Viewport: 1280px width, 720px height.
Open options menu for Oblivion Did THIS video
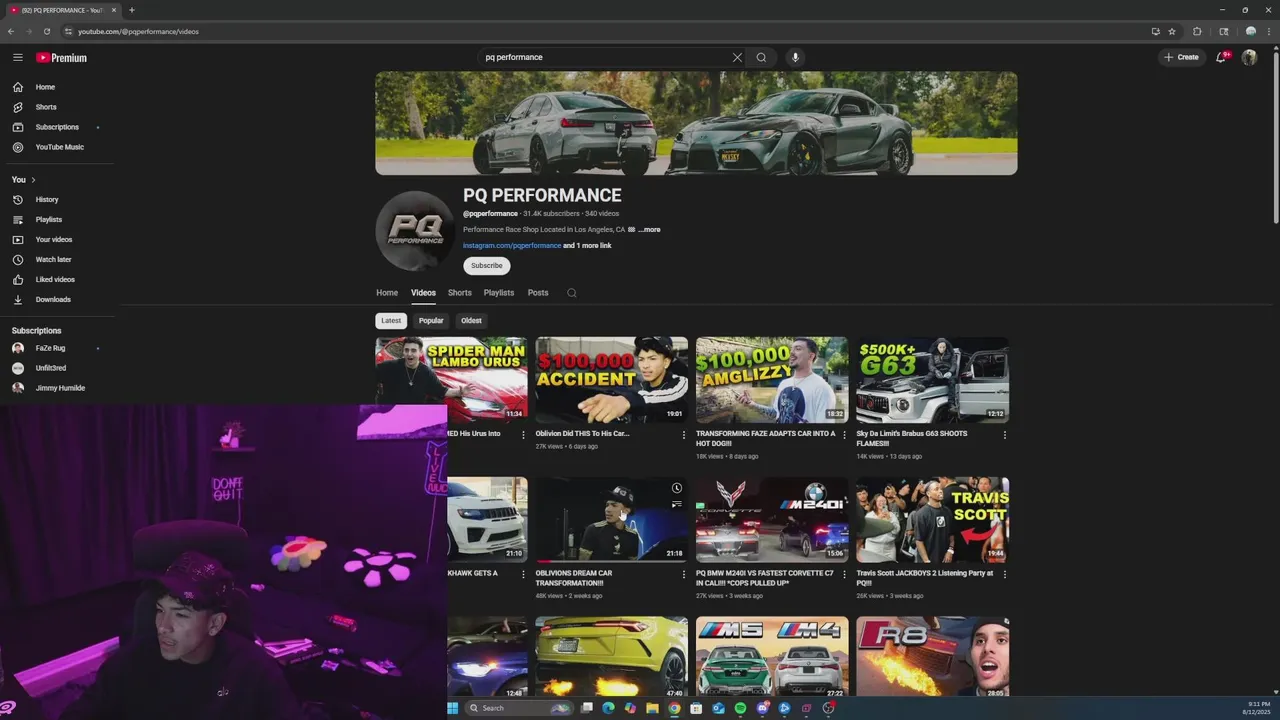pos(684,435)
